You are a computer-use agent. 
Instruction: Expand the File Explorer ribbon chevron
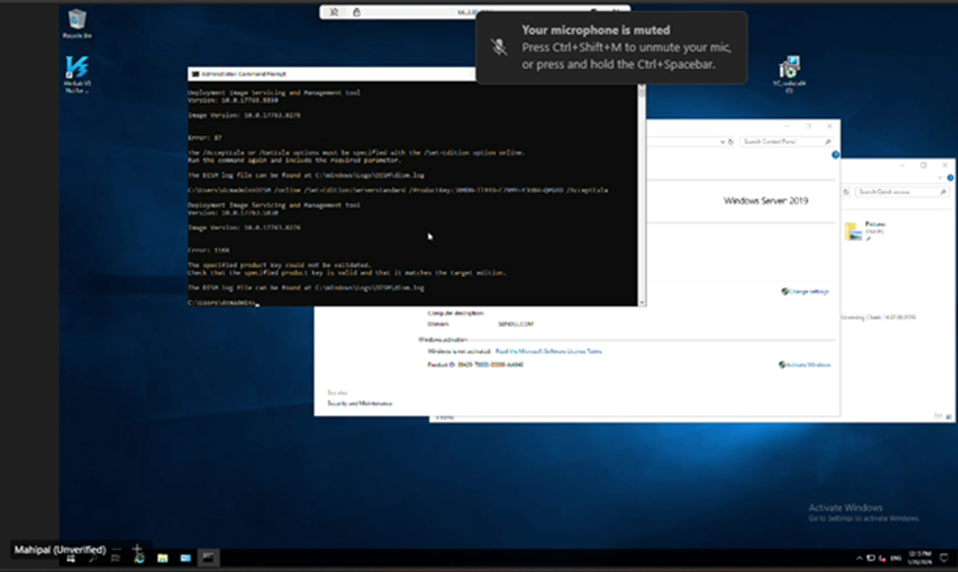click(x=940, y=178)
